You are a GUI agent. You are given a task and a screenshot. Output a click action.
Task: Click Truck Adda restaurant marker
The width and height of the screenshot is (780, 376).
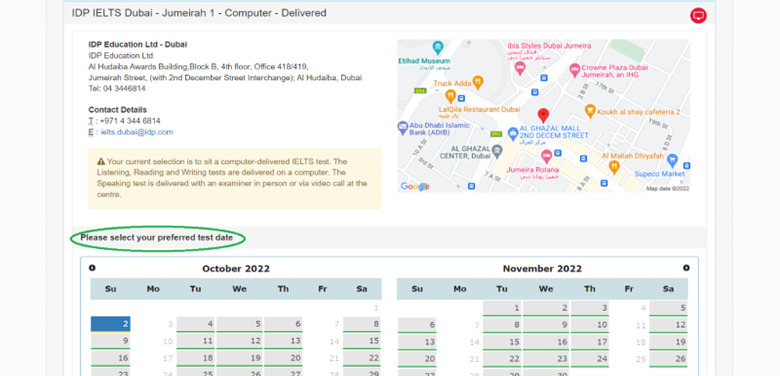coord(478,83)
